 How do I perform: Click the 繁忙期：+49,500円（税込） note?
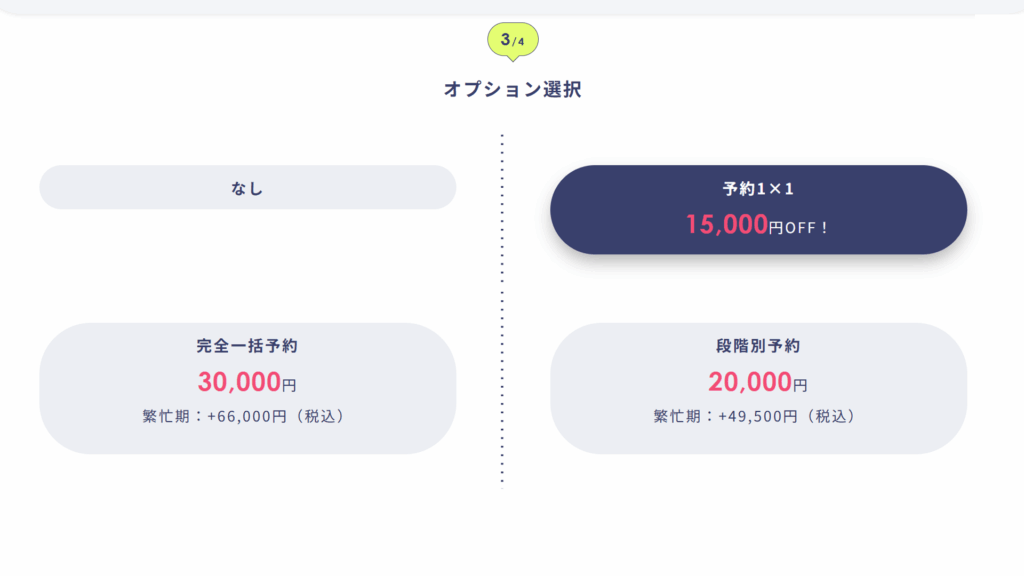coord(758,416)
